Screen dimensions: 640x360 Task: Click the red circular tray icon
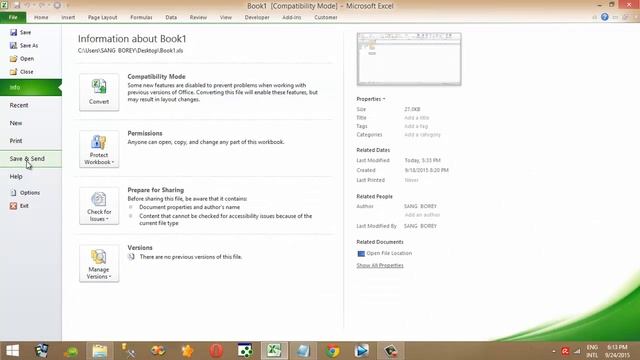565,351
